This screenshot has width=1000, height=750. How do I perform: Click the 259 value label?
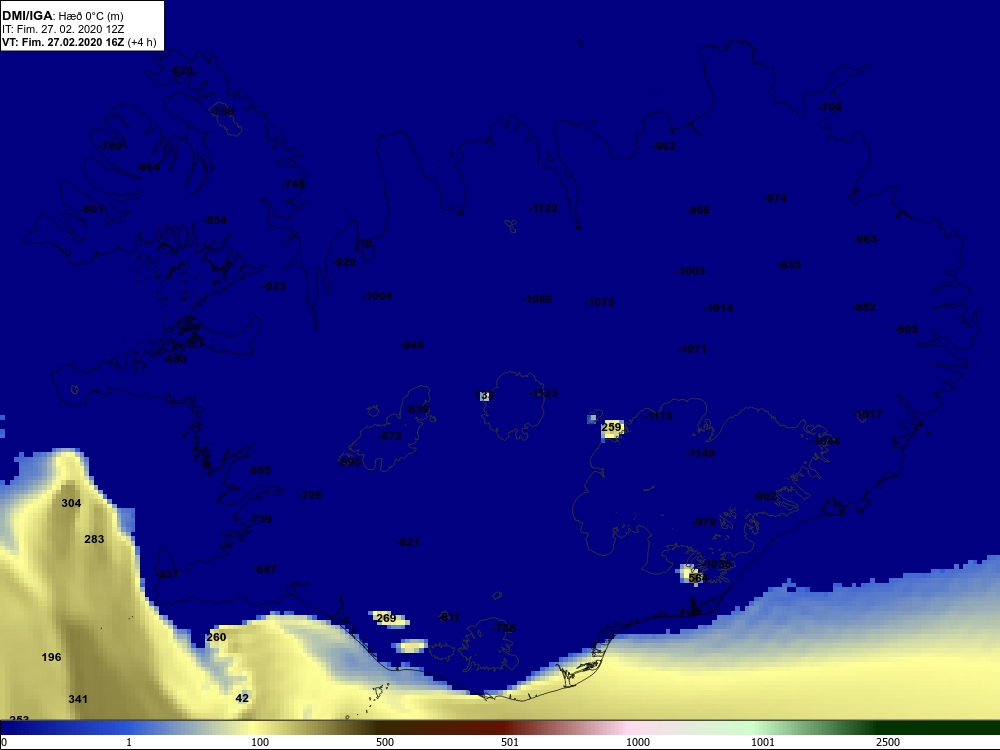pyautogui.click(x=612, y=427)
